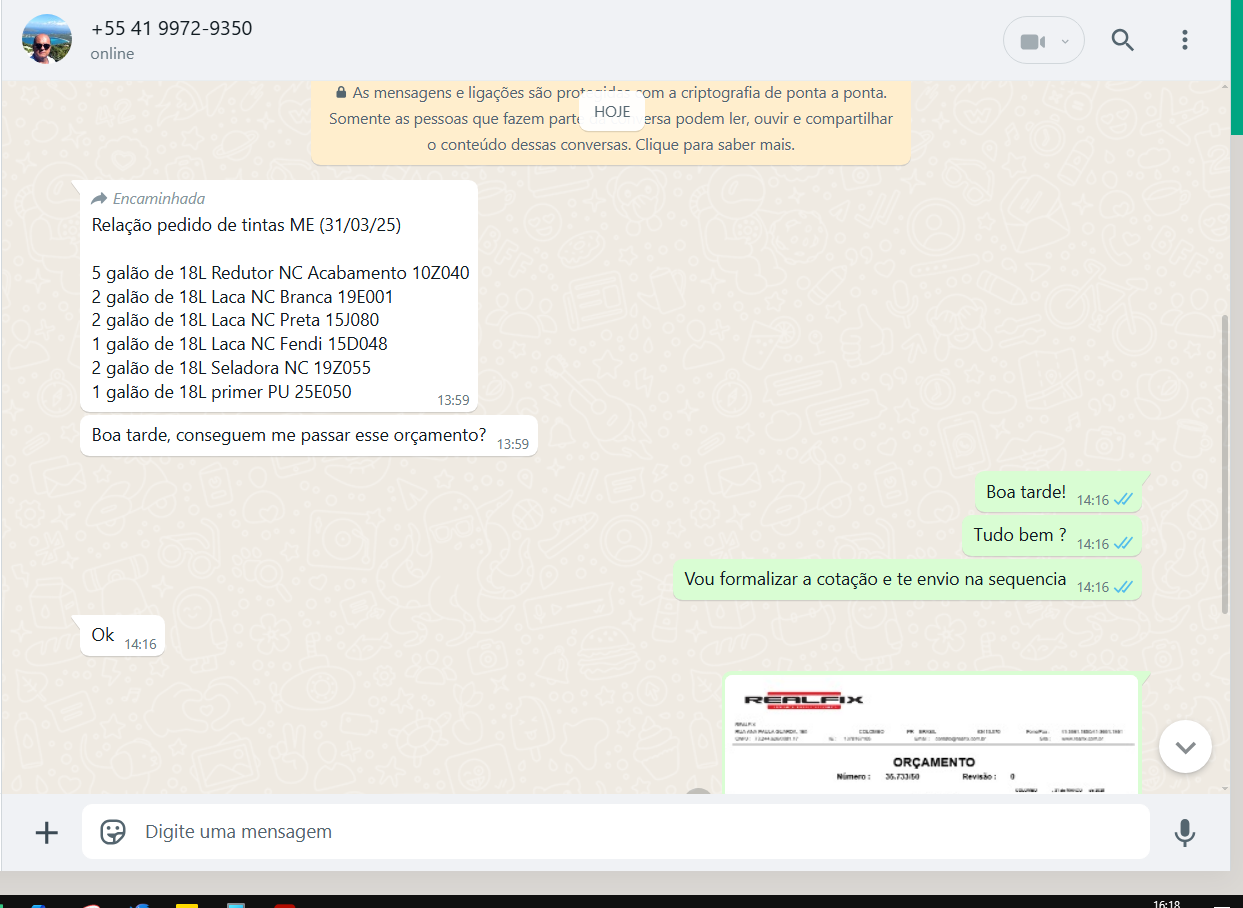Click the lock icon in encryption notice
This screenshot has height=908, width=1243.
(341, 92)
